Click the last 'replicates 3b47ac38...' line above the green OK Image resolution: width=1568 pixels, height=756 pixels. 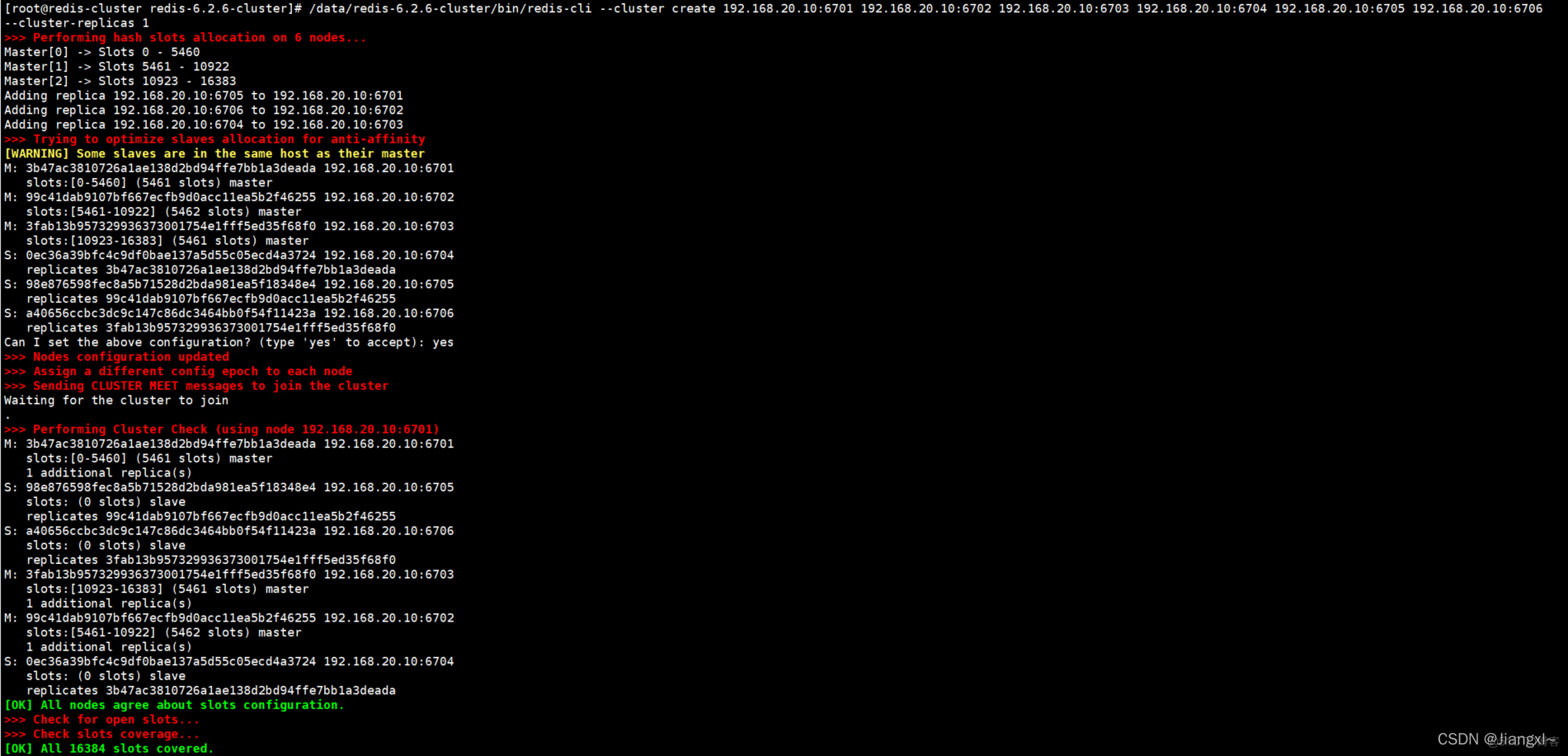point(211,691)
